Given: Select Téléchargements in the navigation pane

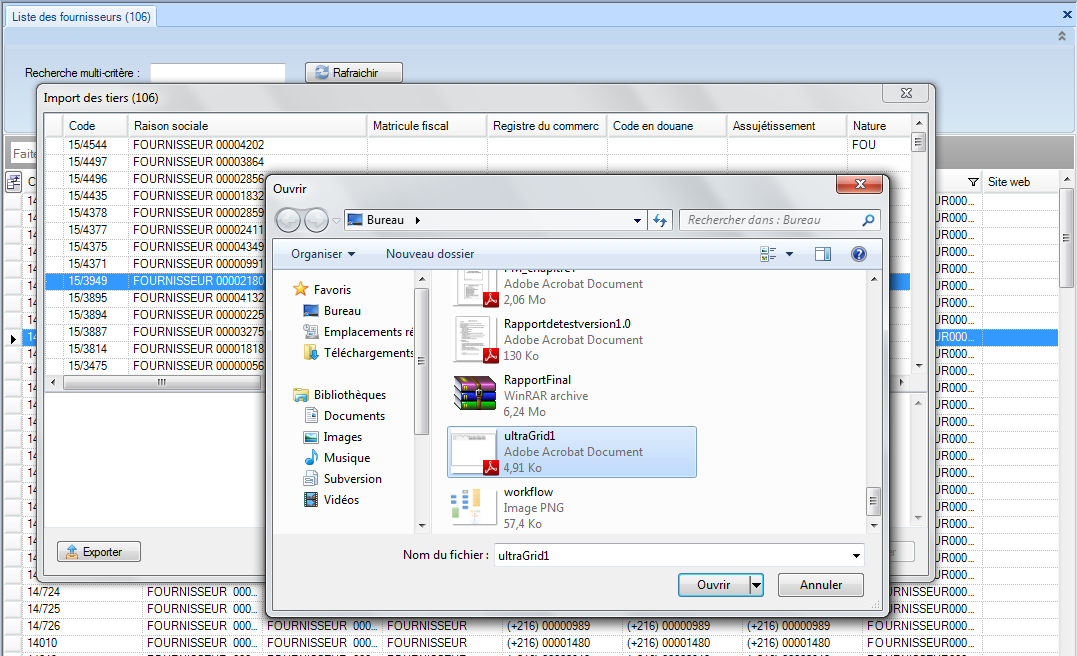Looking at the screenshot, I should 368,353.
